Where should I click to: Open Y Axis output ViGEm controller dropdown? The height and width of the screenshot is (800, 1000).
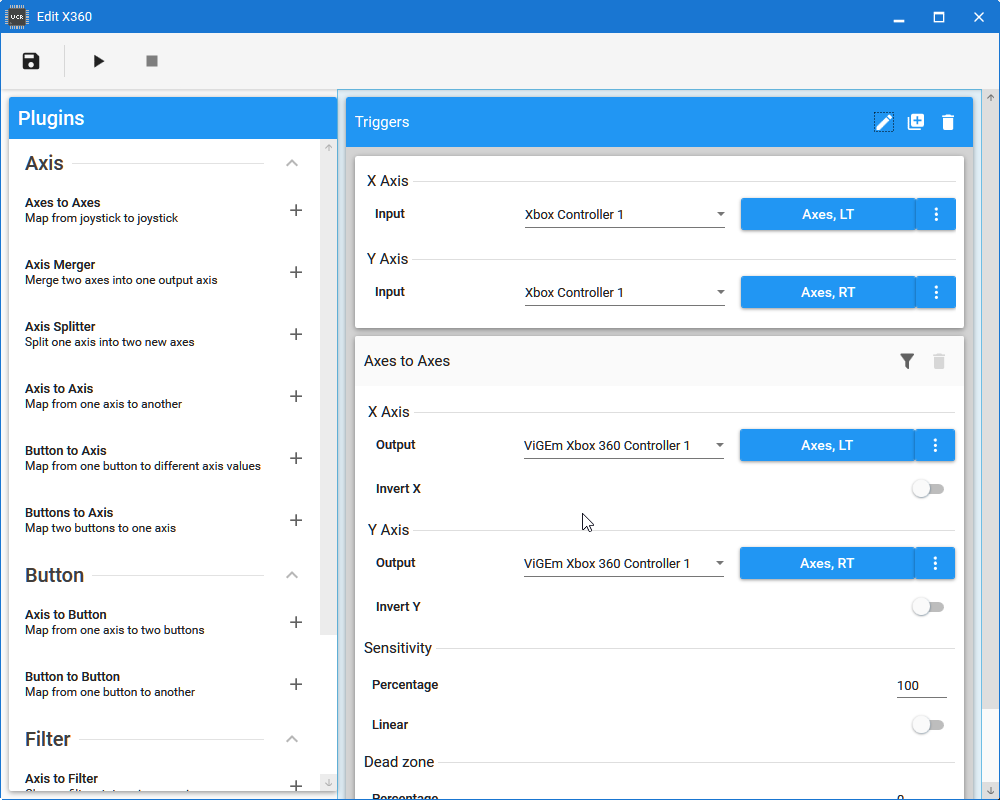[623, 564]
